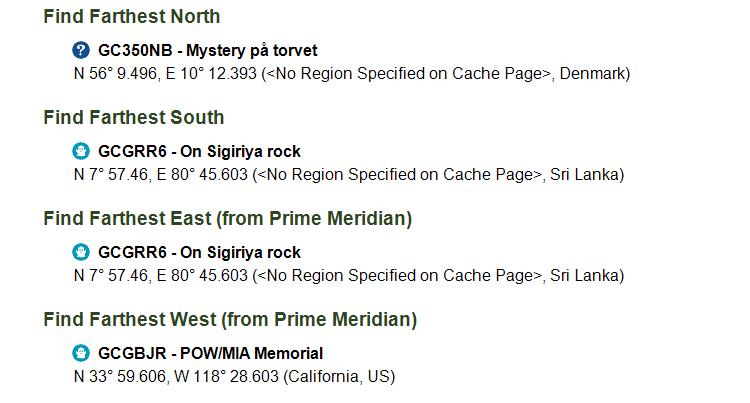The height and width of the screenshot is (403, 750).
Task: Open GC350NB - Mystery på torvet cache
Action: pos(208,50)
